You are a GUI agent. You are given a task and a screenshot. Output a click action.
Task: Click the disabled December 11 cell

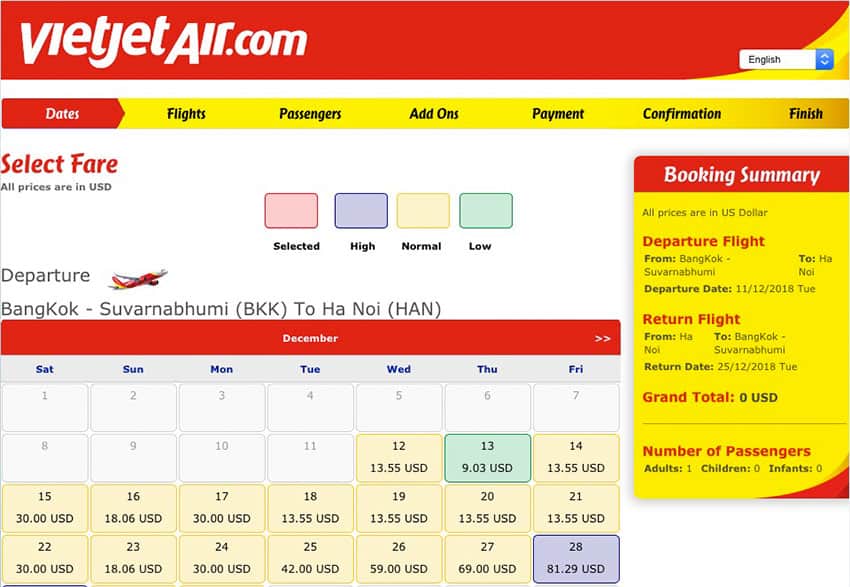coord(310,457)
